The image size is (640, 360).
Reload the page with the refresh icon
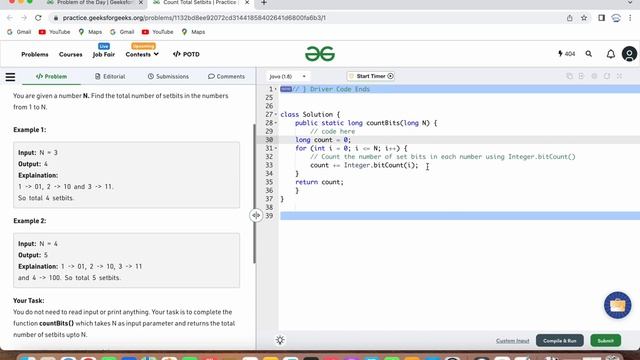38,18
